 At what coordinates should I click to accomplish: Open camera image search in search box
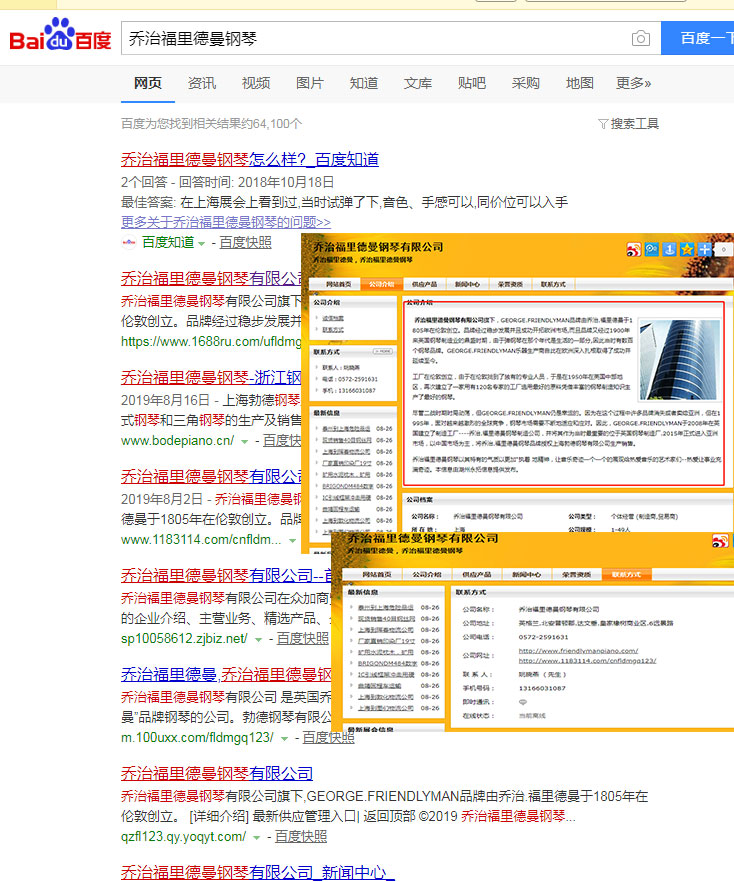[x=640, y=39]
